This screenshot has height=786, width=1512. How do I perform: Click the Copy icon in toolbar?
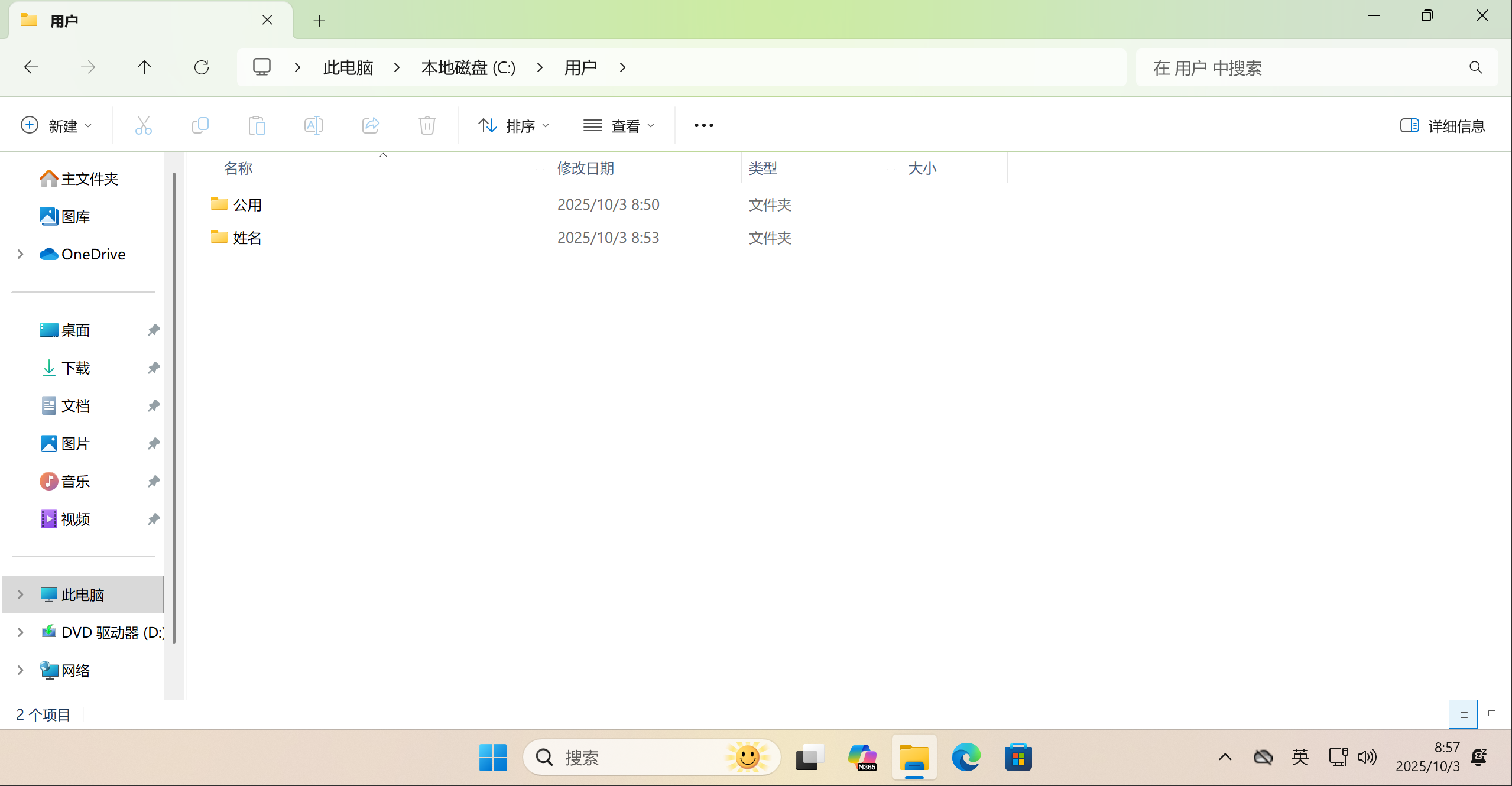pos(200,125)
